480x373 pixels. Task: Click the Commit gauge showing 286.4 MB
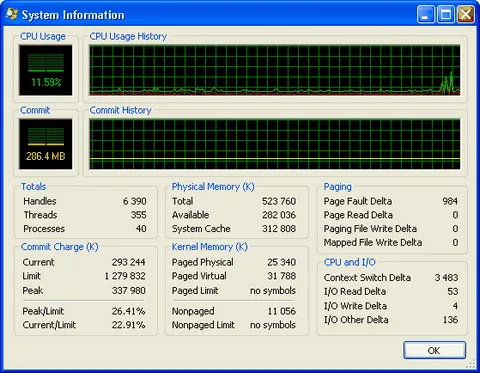tap(46, 144)
